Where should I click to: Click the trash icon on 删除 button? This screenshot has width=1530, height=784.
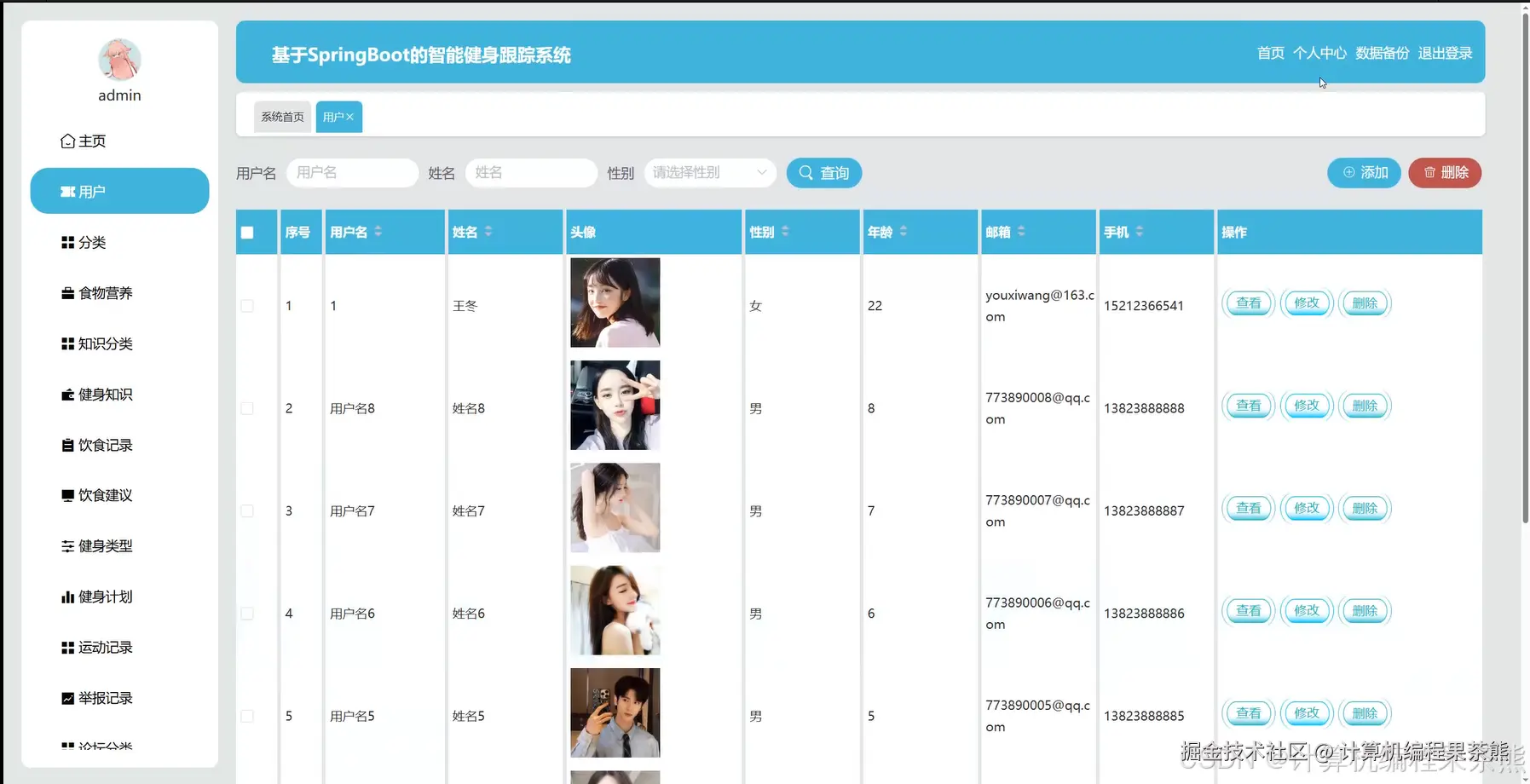tap(1429, 172)
